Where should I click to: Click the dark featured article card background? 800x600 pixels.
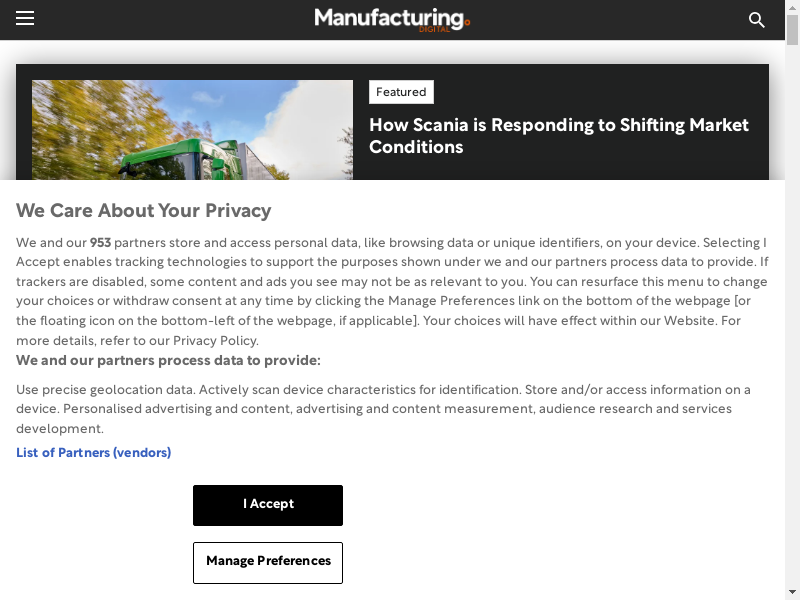(560, 168)
